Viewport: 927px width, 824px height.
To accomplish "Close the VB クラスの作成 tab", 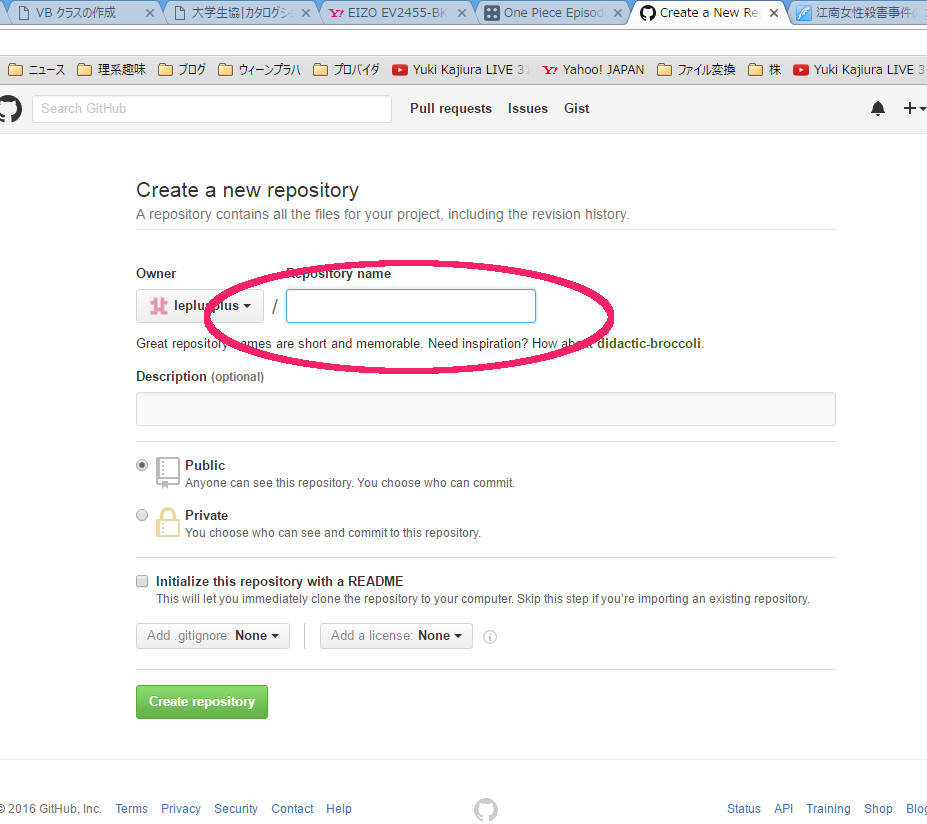I will (x=150, y=13).
